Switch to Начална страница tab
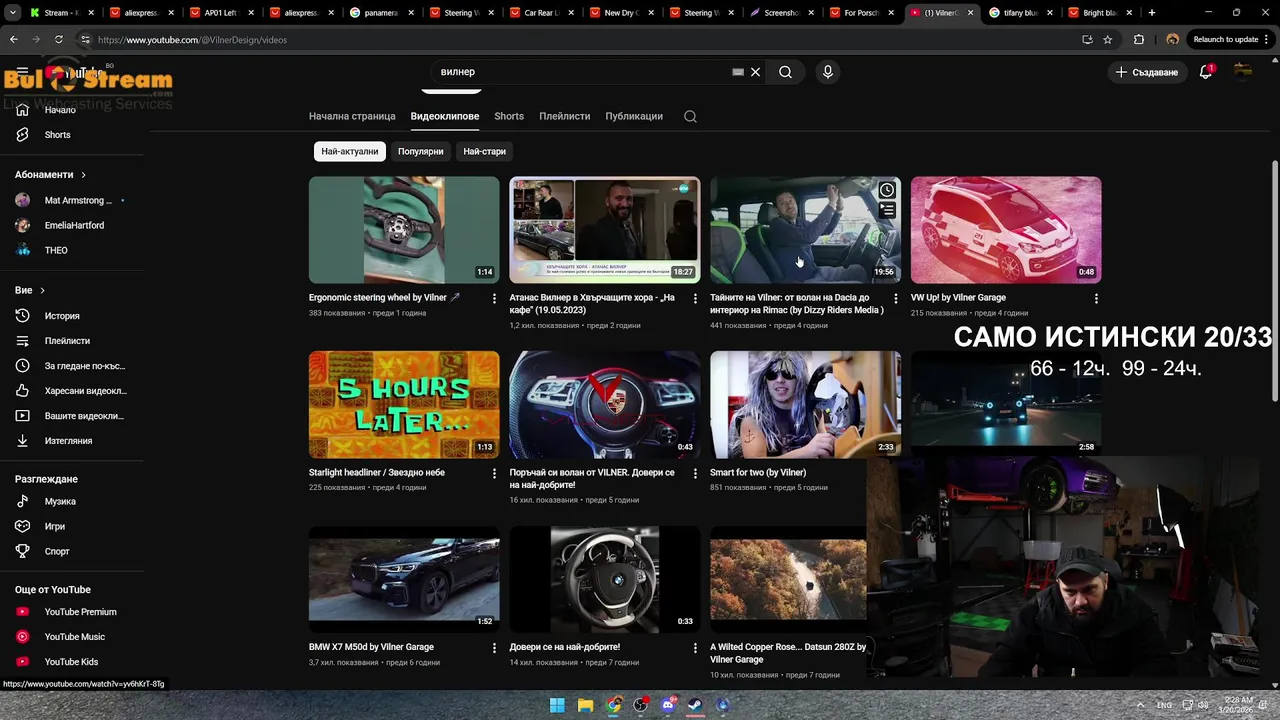This screenshot has width=1280, height=720. (352, 116)
